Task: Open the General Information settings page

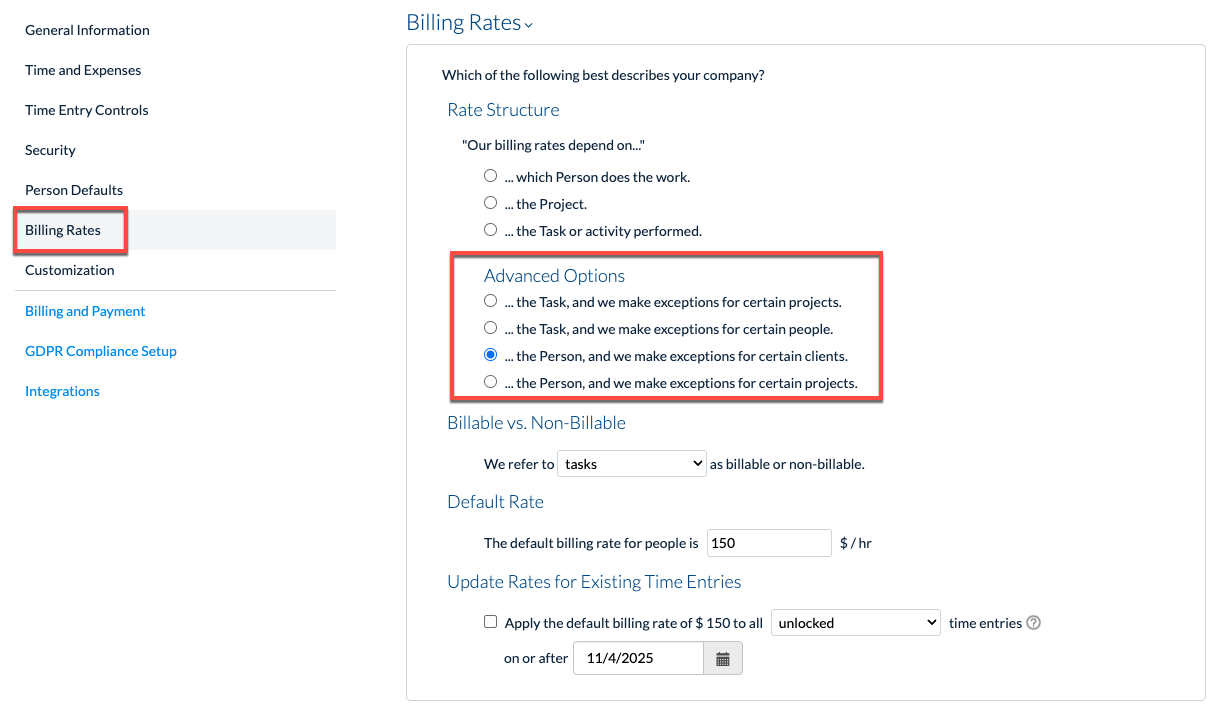Action: tap(87, 30)
